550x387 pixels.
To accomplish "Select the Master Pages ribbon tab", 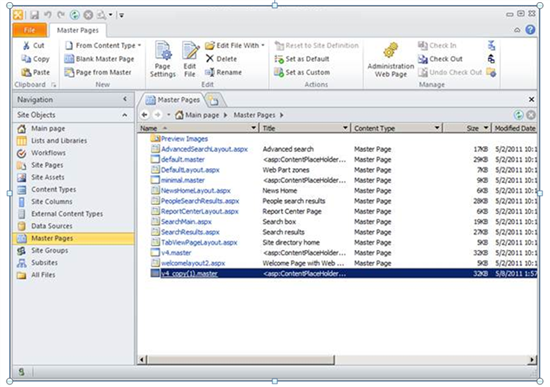I will 78,30.
